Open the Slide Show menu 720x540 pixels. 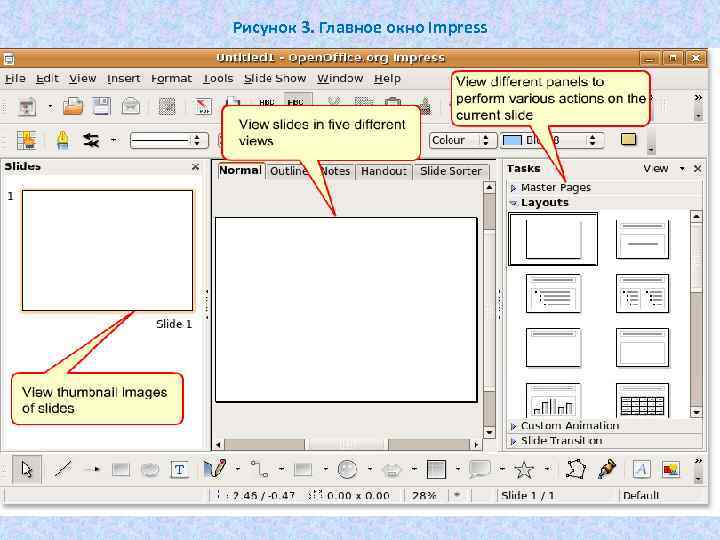click(x=275, y=79)
